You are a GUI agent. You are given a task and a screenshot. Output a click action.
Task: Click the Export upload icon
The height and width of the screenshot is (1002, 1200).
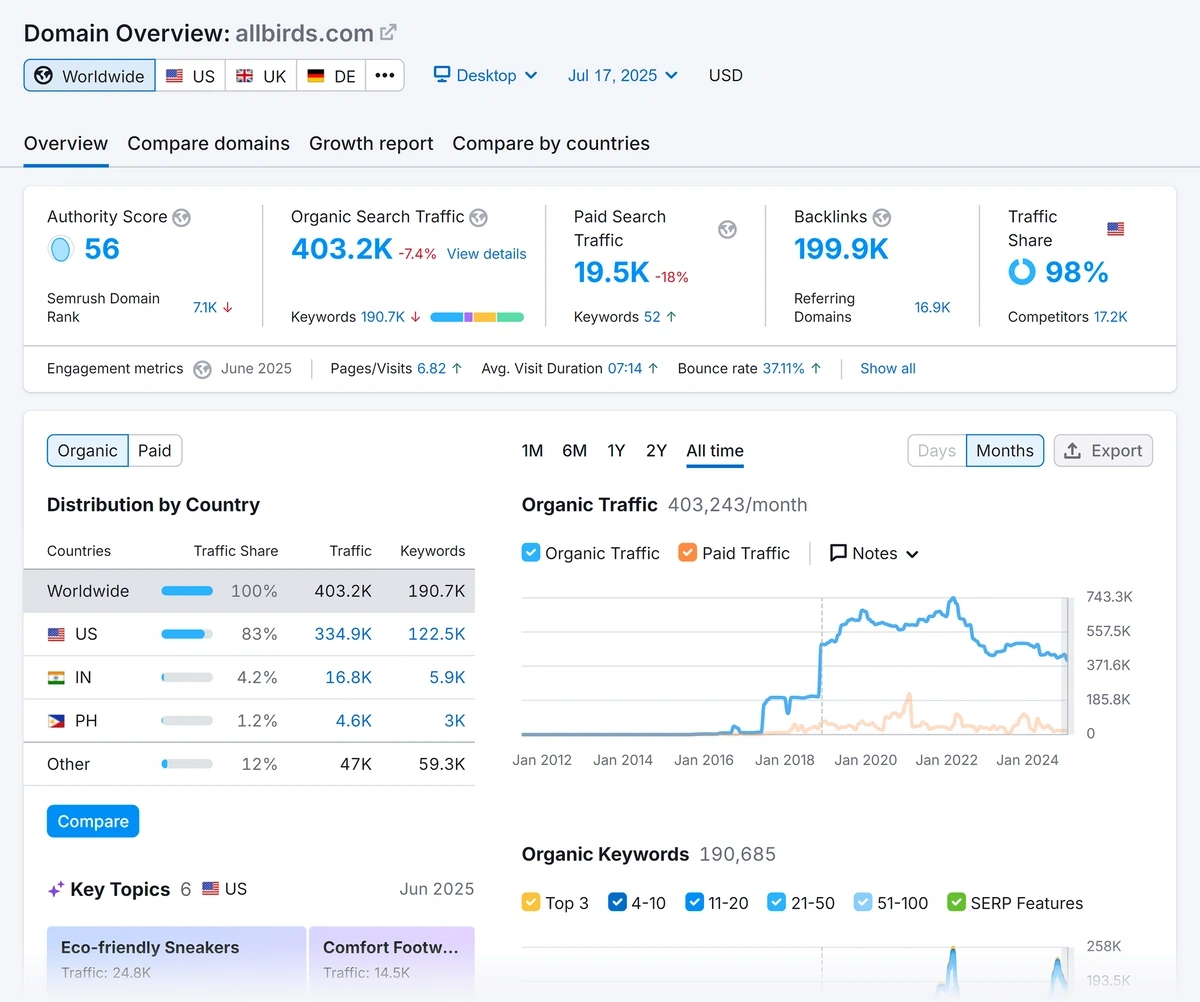click(1072, 451)
